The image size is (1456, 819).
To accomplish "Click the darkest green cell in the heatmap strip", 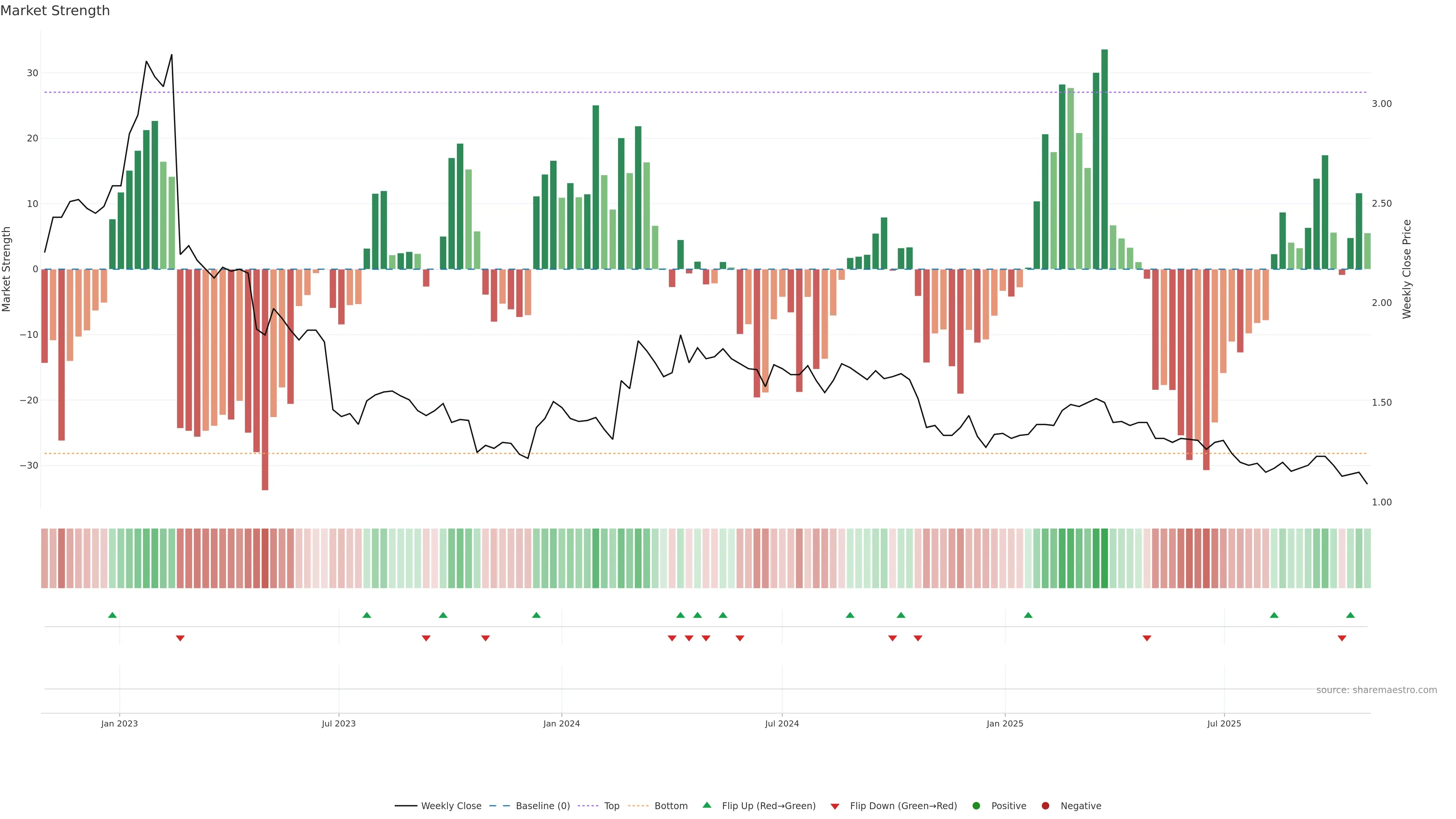I will tap(1105, 559).
